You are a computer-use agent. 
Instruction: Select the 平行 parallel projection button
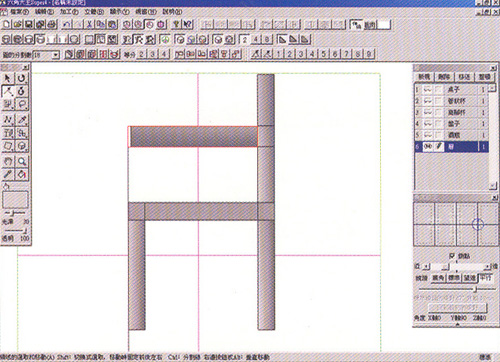[486, 278]
